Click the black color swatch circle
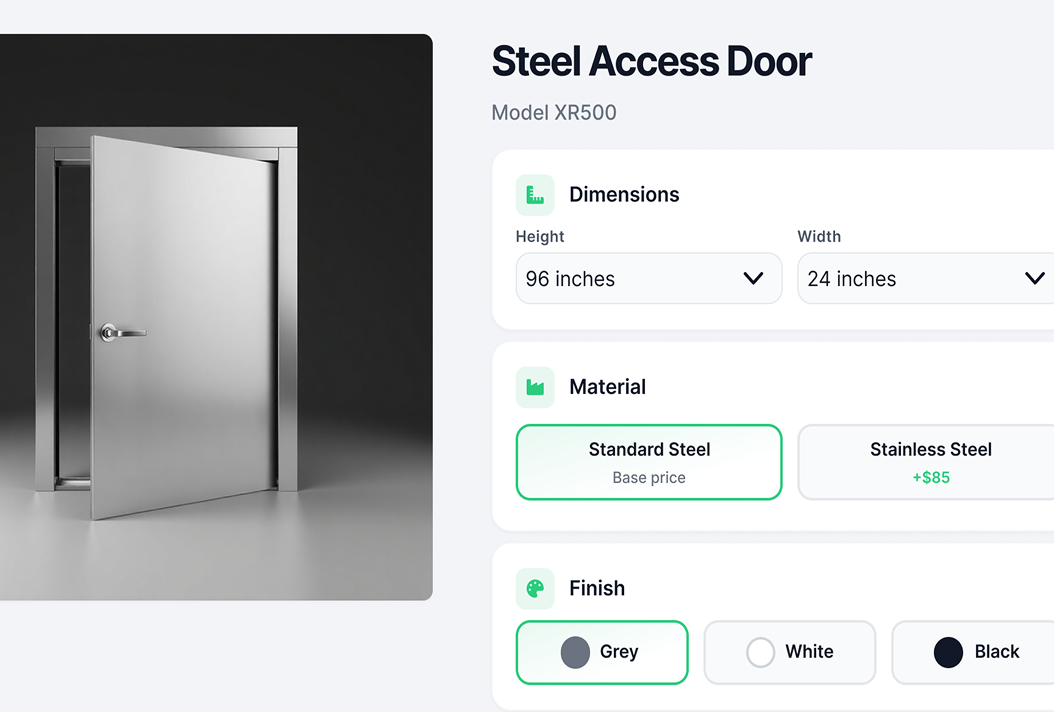Screen dimensions: 1054x712 click(948, 652)
